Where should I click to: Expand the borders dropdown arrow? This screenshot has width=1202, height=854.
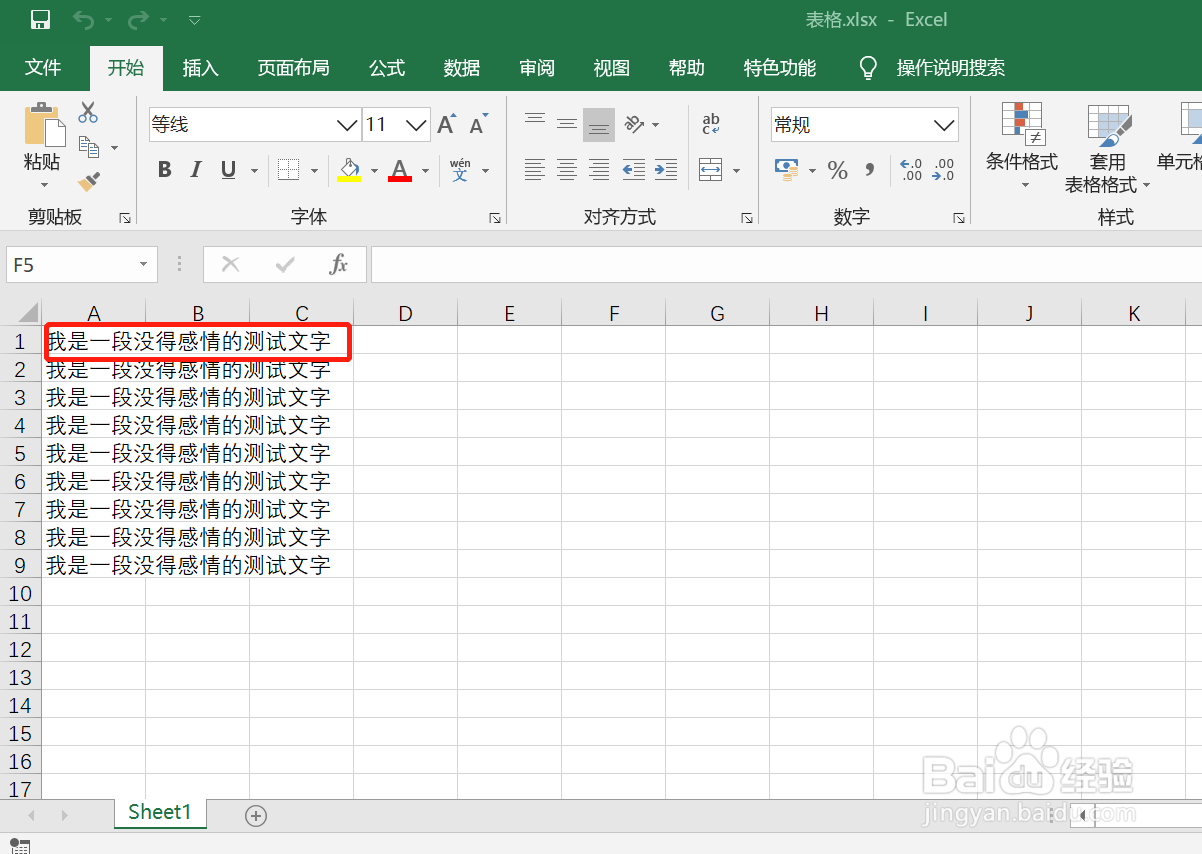point(313,169)
